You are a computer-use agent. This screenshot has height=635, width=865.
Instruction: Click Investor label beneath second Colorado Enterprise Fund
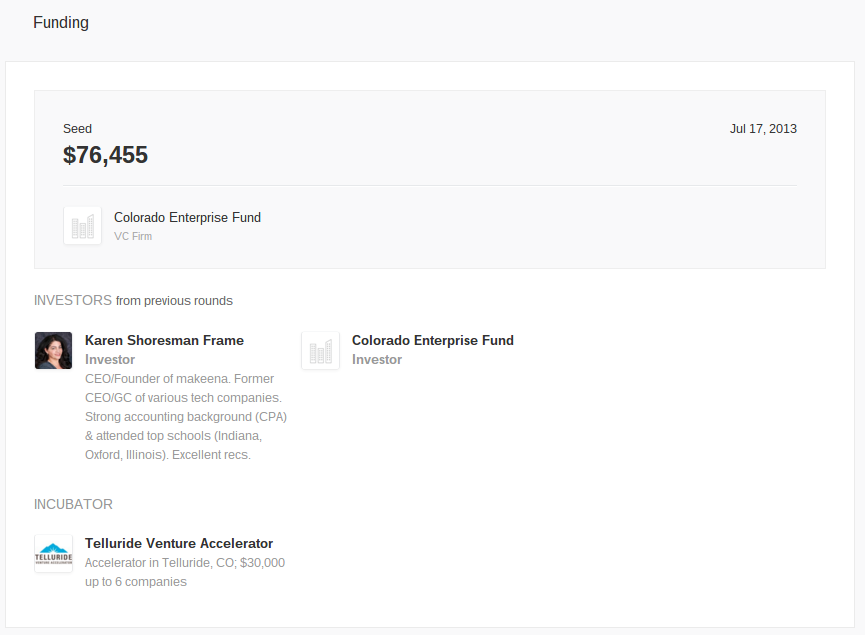click(x=377, y=359)
